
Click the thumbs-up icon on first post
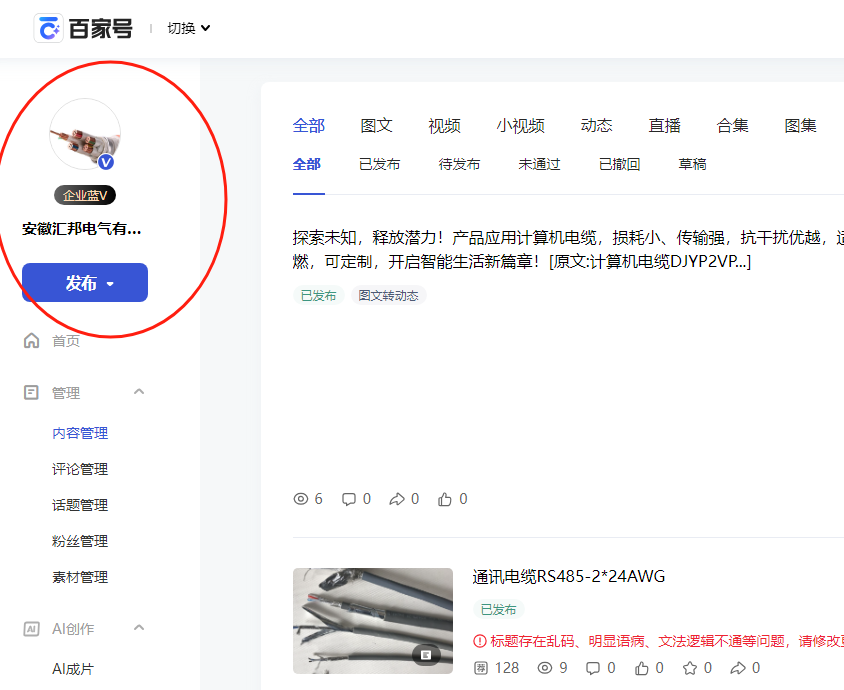coord(445,499)
